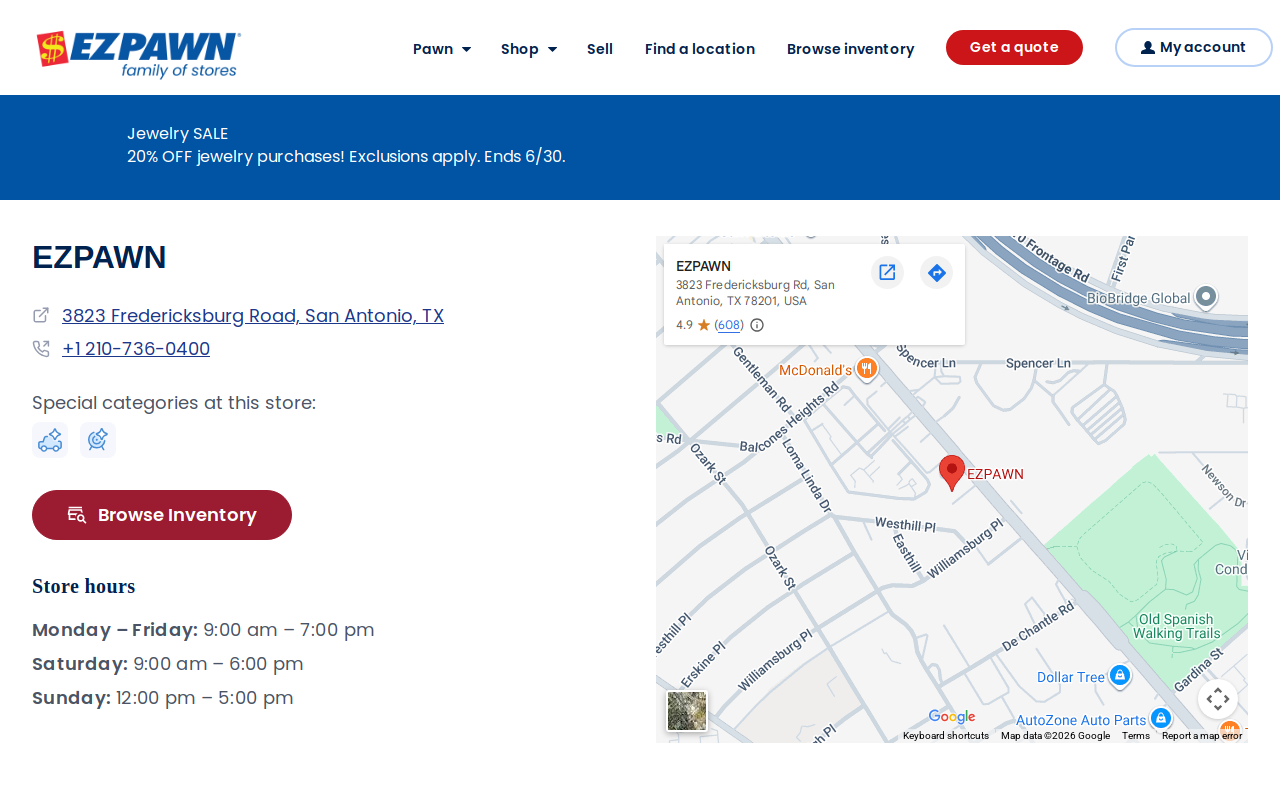
Task: Click the Get a quote button
Action: pyautogui.click(x=1014, y=47)
